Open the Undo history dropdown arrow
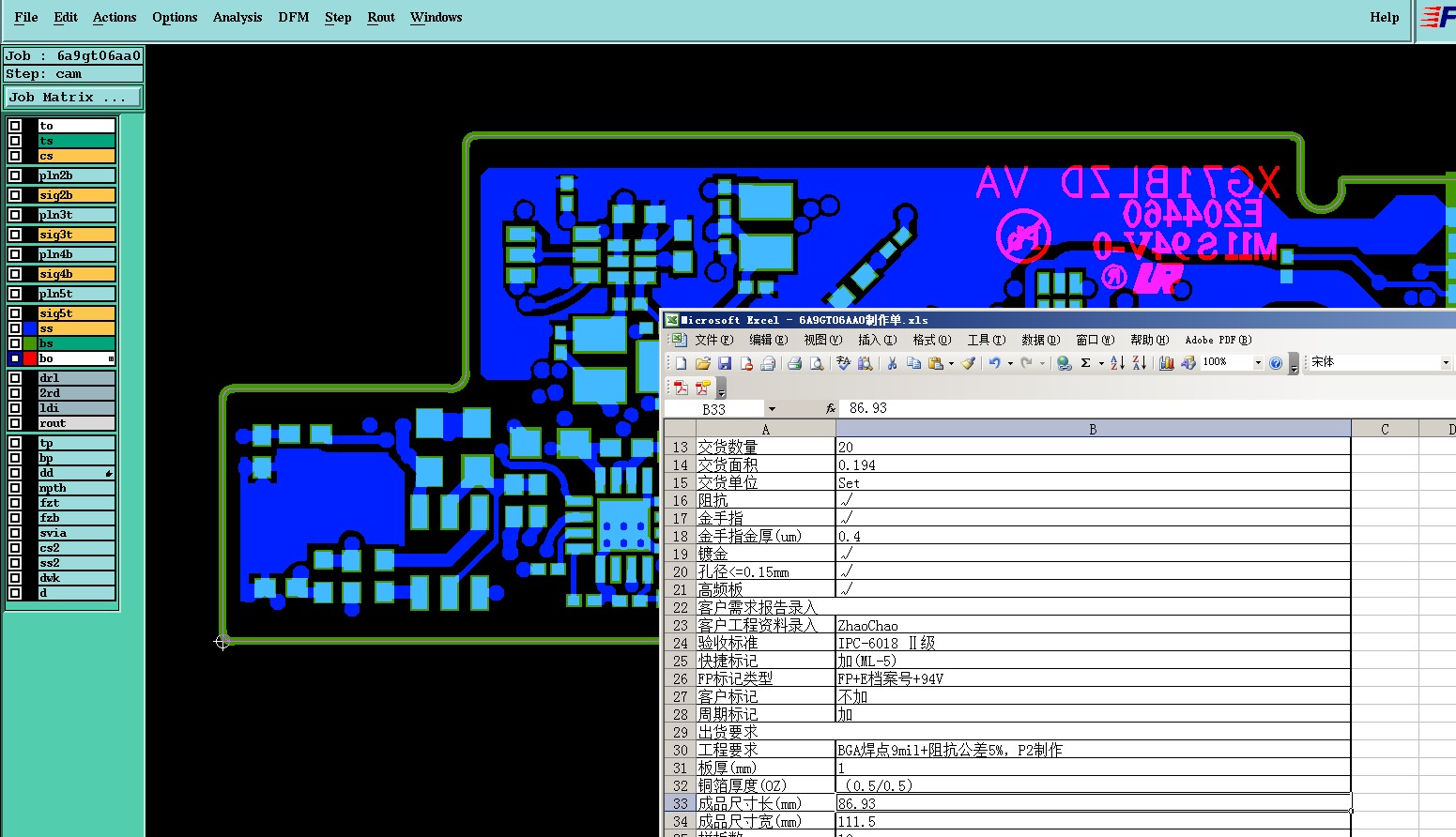 coord(1010,363)
